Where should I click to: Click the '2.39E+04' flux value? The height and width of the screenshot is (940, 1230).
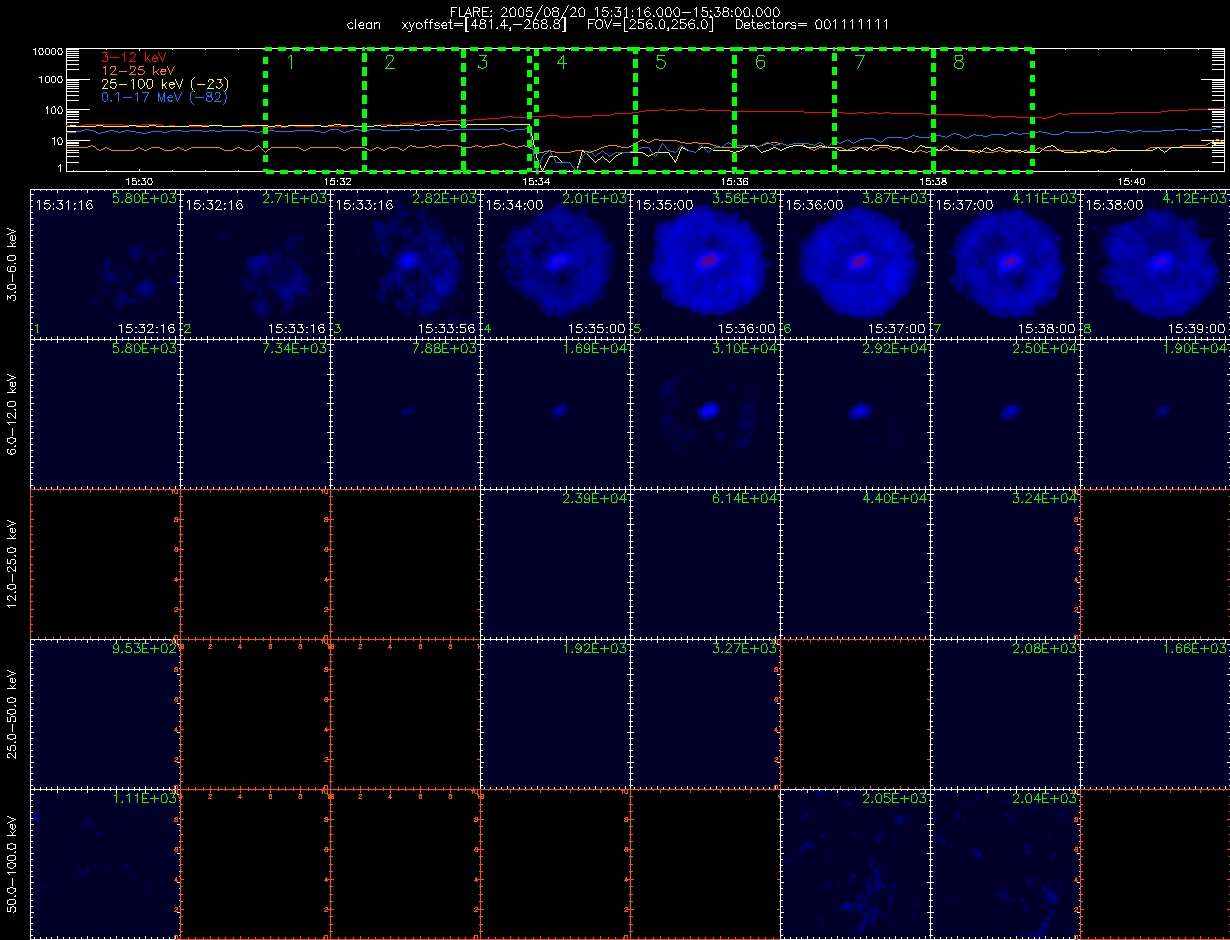[595, 499]
